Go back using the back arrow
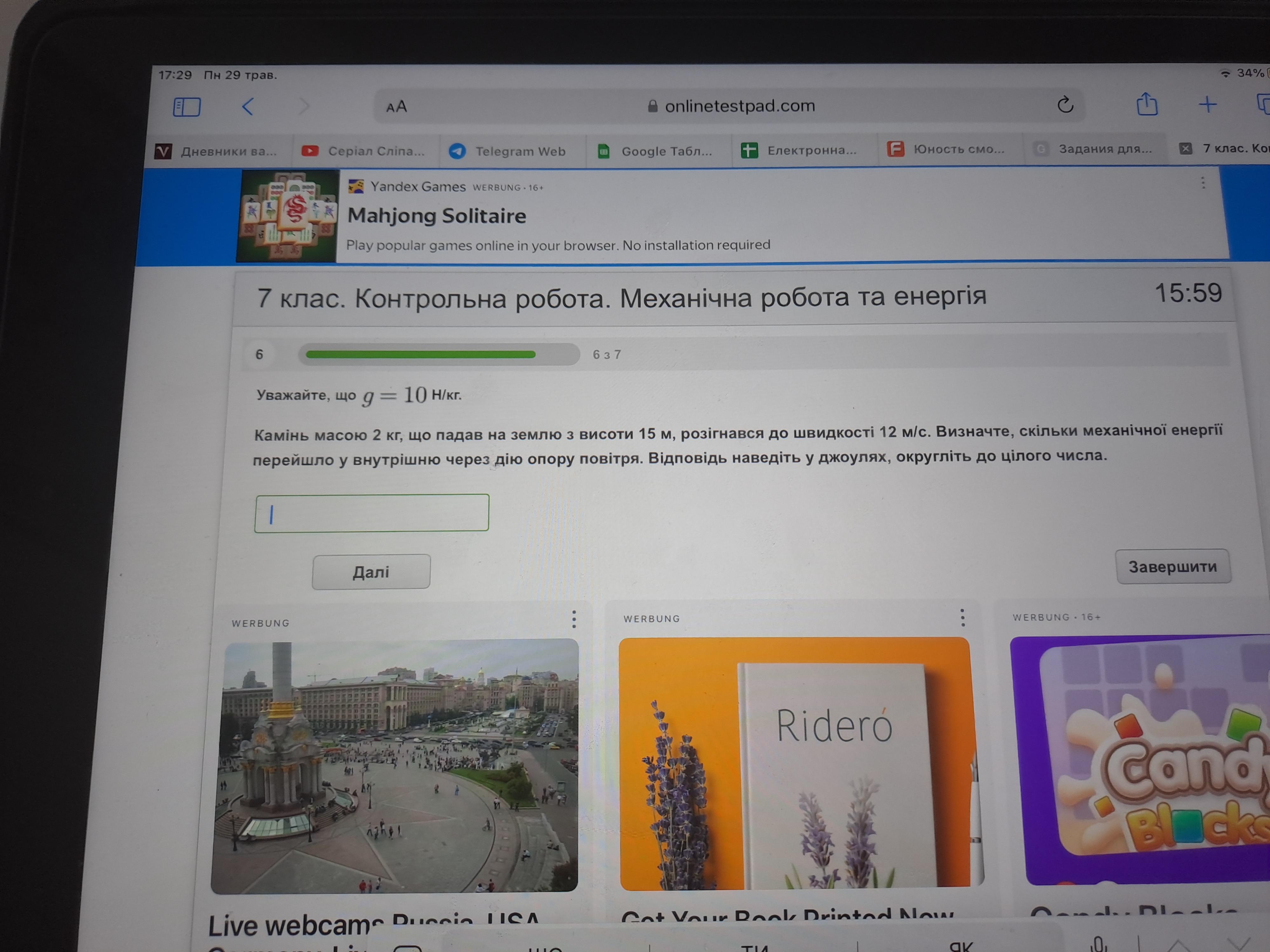Screen dimensions: 1270x952 (248, 106)
